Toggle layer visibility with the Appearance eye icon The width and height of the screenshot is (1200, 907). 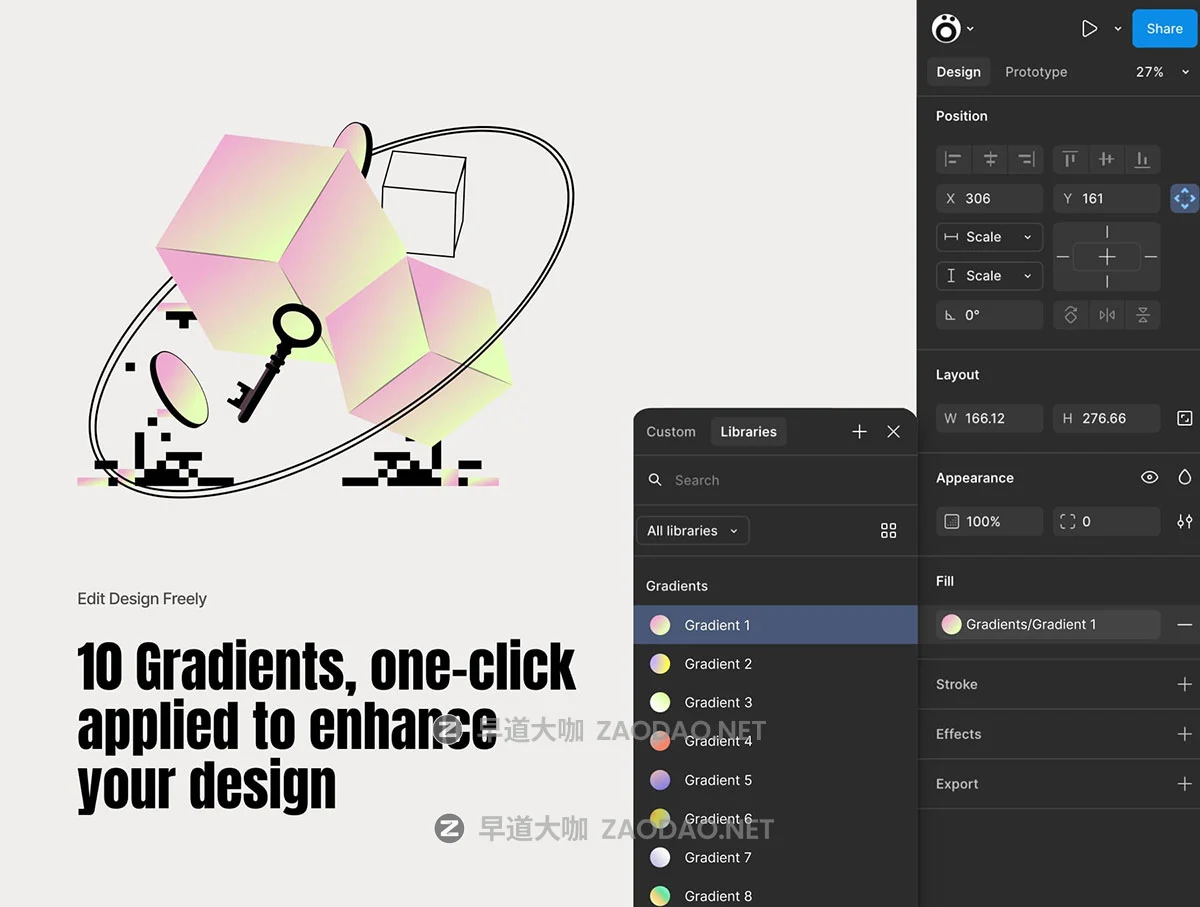1149,477
